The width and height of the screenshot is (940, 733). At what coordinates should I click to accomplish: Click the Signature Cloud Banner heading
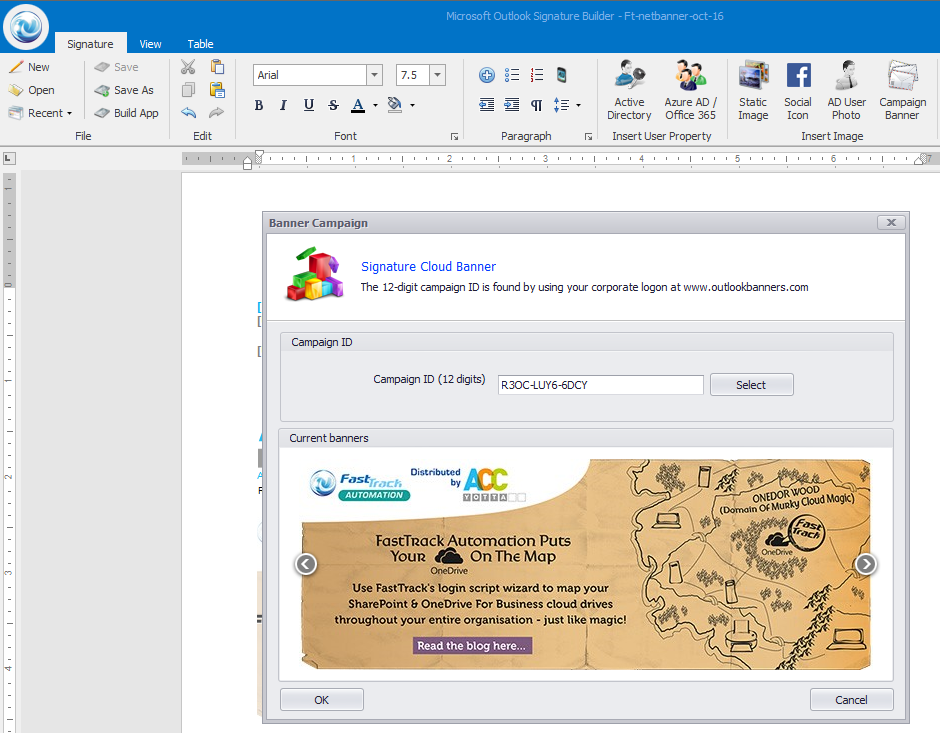tap(428, 267)
